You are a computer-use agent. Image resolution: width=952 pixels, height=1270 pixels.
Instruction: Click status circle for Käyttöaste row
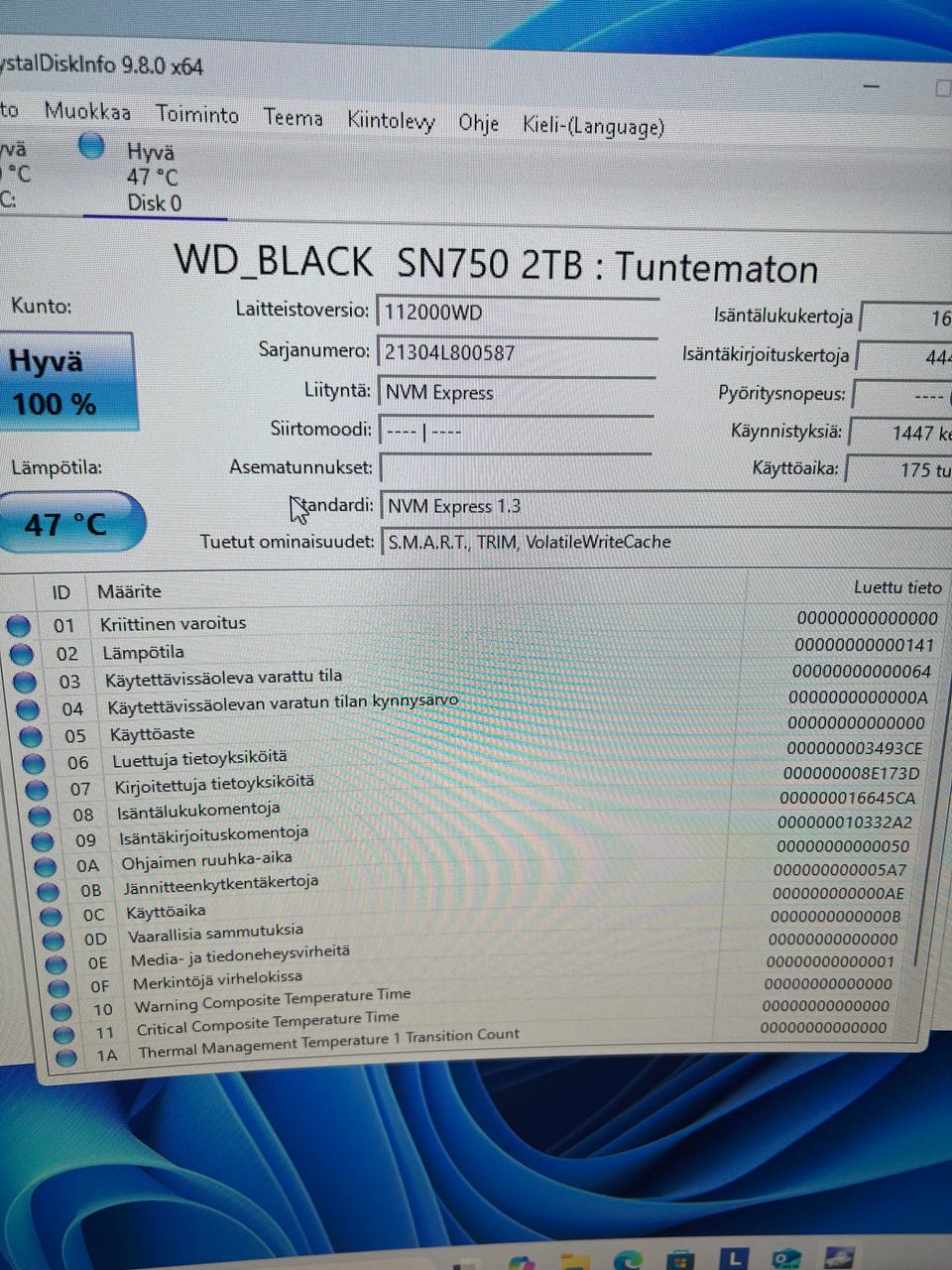(31, 736)
